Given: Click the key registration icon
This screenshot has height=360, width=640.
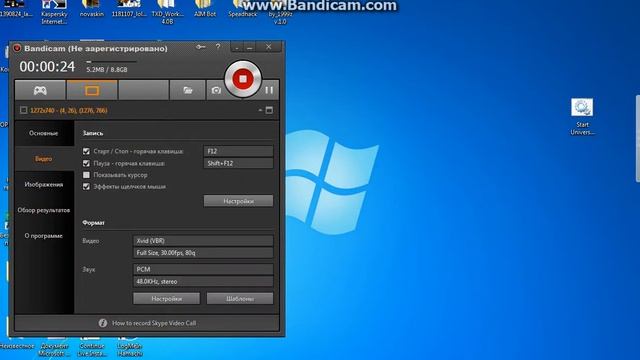Looking at the screenshot, I should [201, 47].
